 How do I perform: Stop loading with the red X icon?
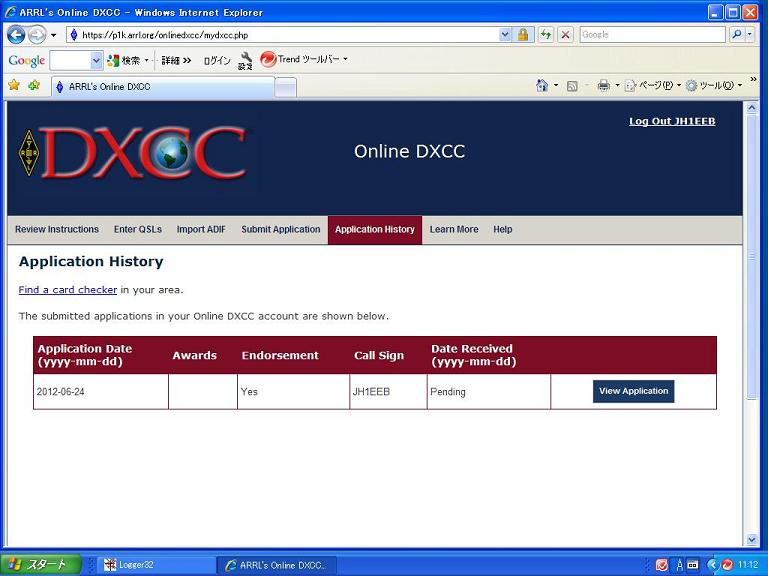tap(565, 35)
